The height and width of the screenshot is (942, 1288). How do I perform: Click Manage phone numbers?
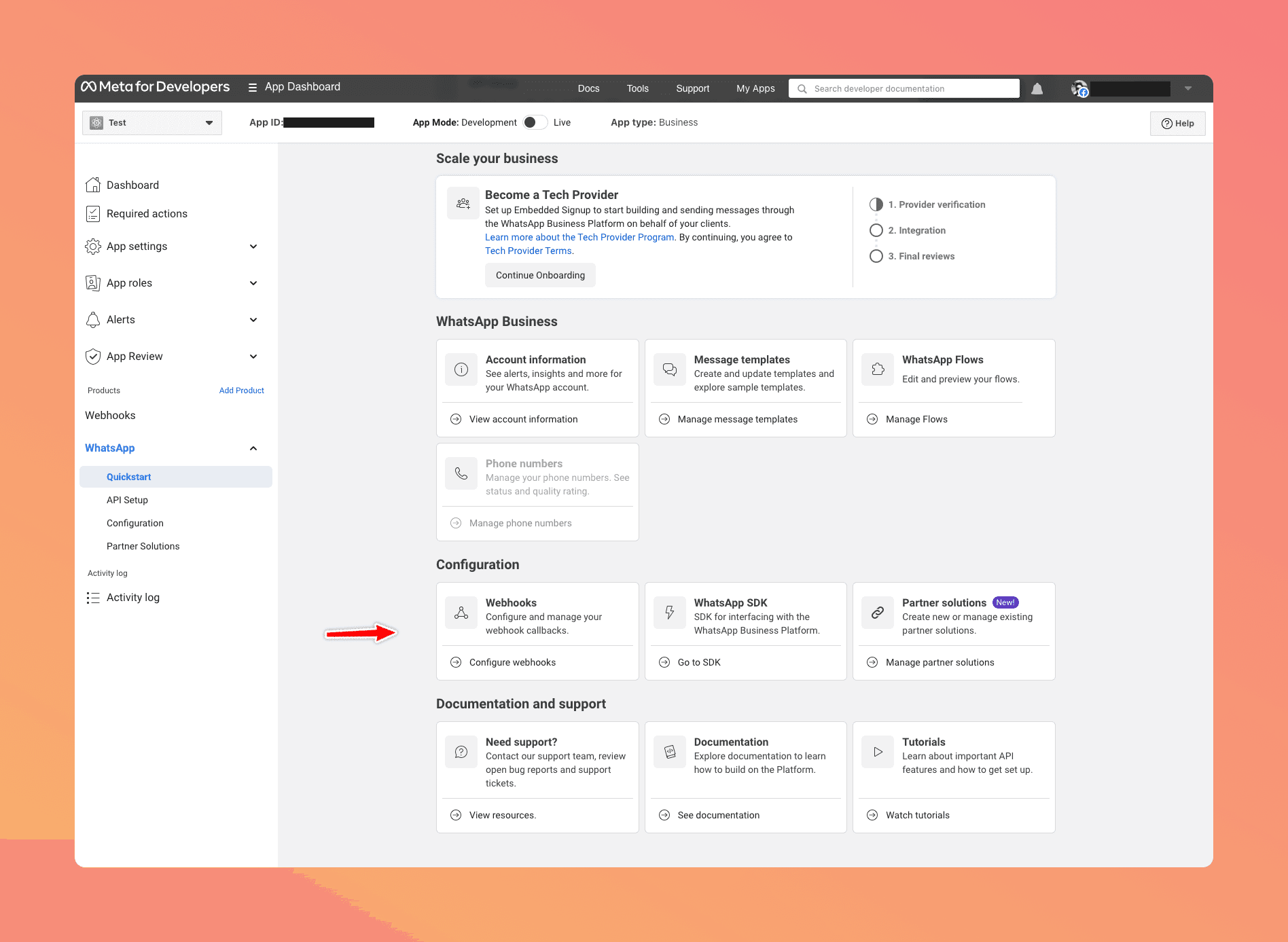[x=520, y=523]
